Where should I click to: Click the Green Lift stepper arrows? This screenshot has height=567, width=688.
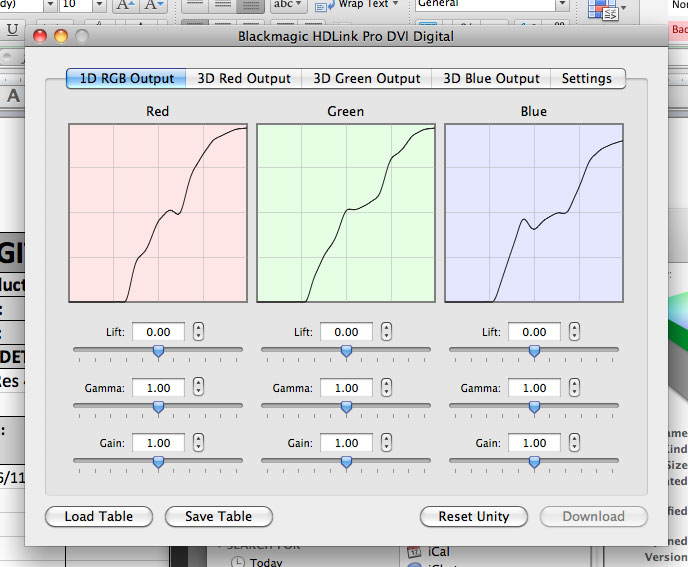tap(386, 332)
